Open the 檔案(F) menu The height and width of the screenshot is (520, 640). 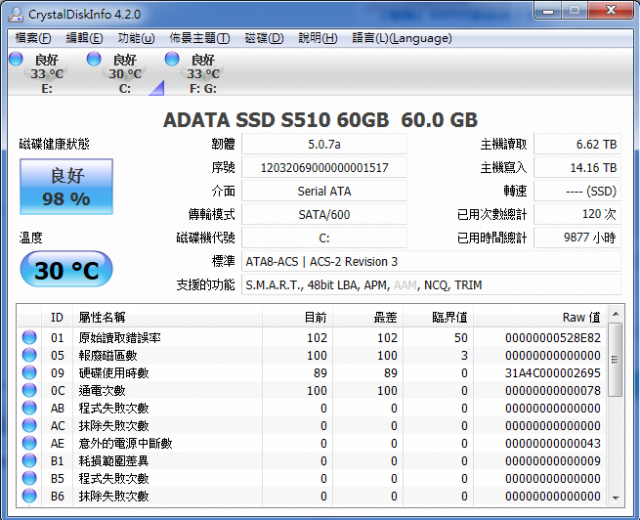pyautogui.click(x=33, y=38)
